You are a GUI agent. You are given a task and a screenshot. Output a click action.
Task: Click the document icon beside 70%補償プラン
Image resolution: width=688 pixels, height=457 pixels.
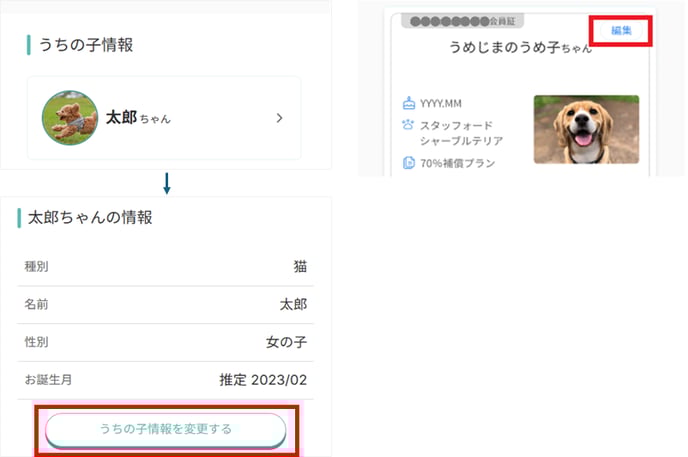coord(408,163)
